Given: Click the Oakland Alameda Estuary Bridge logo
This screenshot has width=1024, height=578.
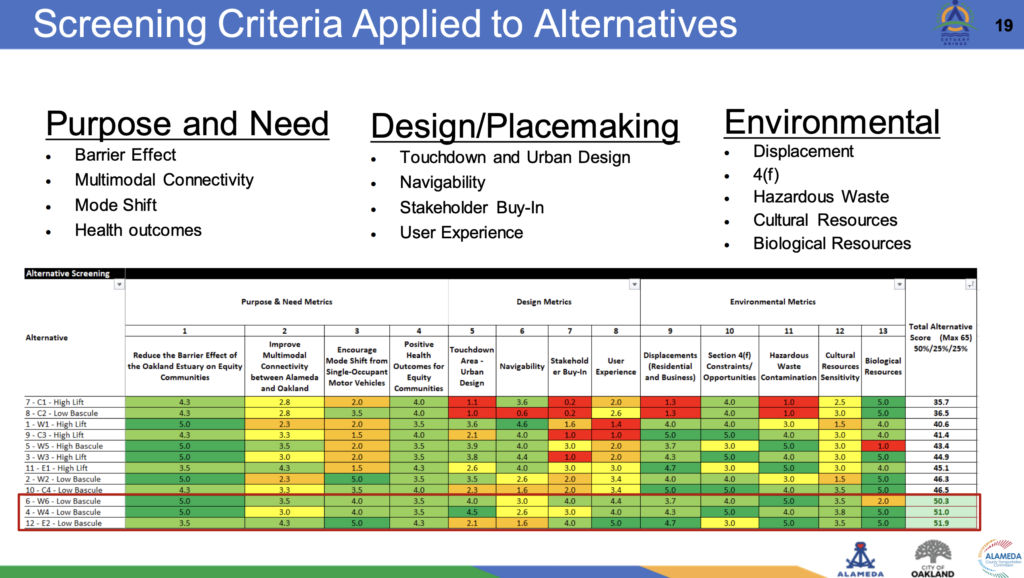Looking at the screenshot, I should [x=957, y=22].
